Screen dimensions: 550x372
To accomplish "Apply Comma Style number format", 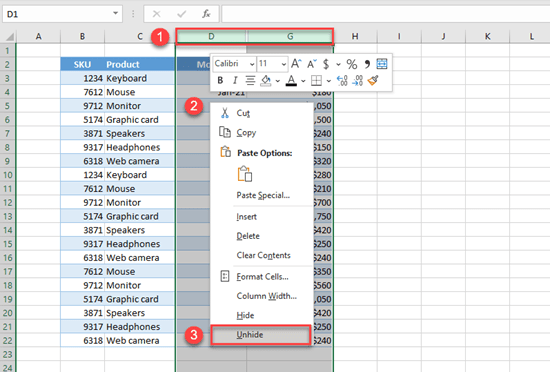I will tap(367, 64).
